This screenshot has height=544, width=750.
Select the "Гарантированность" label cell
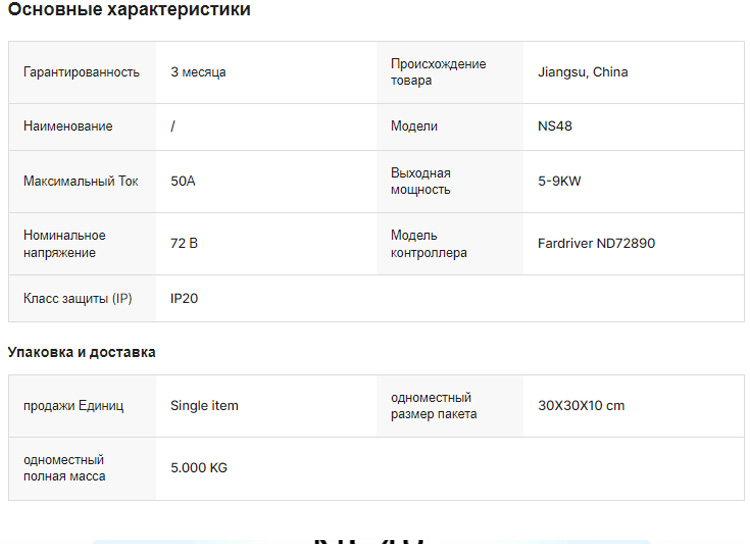point(81,72)
